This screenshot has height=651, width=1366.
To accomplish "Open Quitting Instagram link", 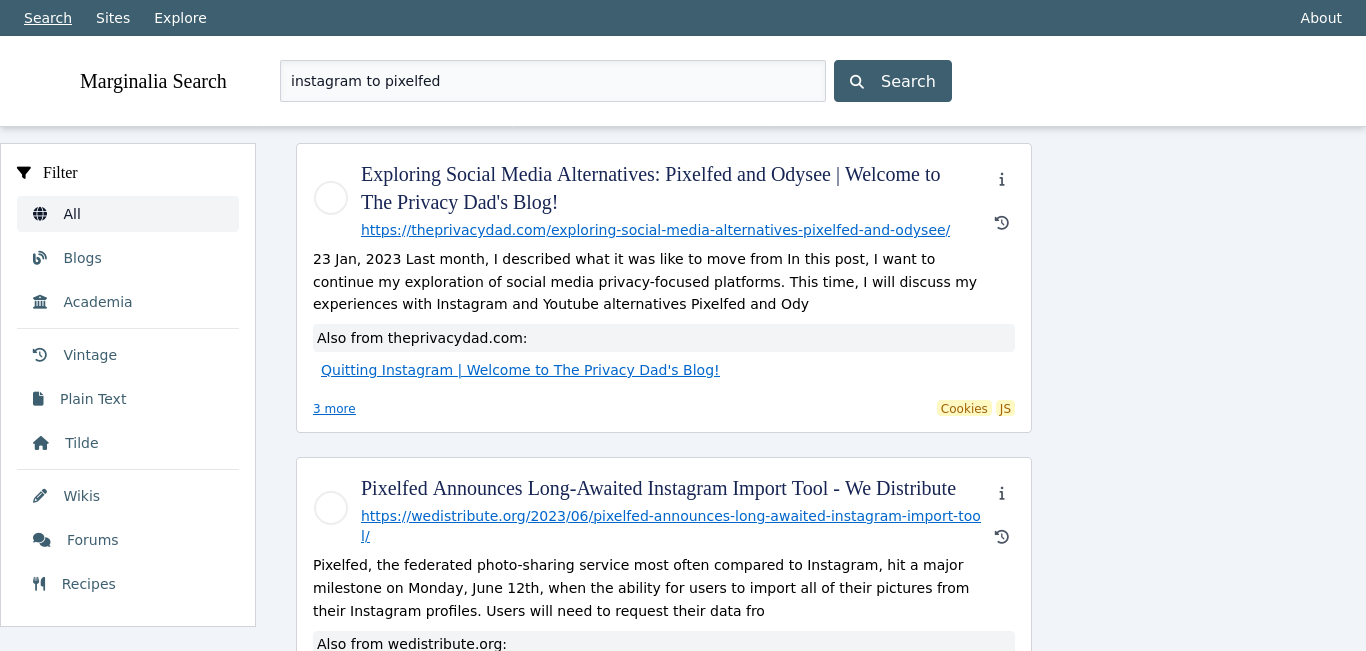I will tap(520, 370).
